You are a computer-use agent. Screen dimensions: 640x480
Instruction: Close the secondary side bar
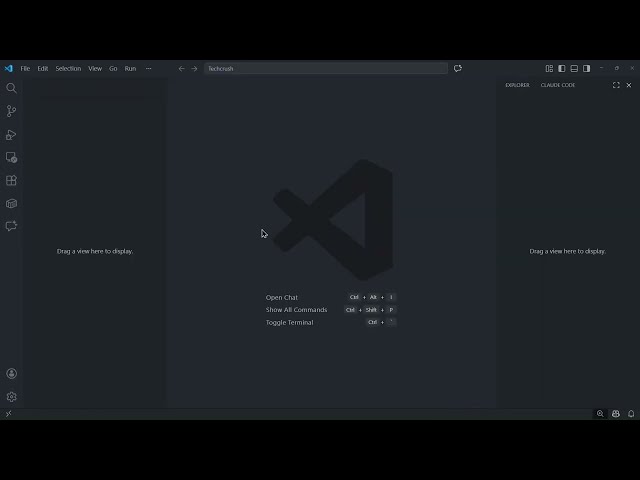pyautogui.click(x=629, y=85)
